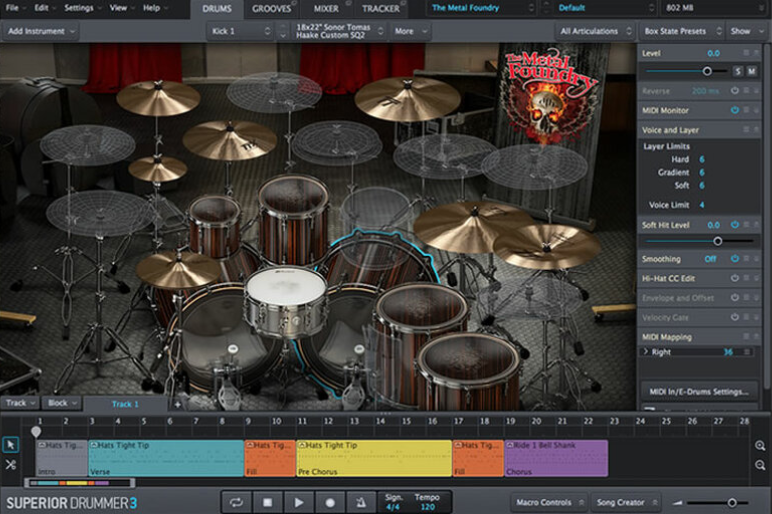772x514 pixels.
Task: Open the All Articulations dropdown
Action: tap(595, 31)
